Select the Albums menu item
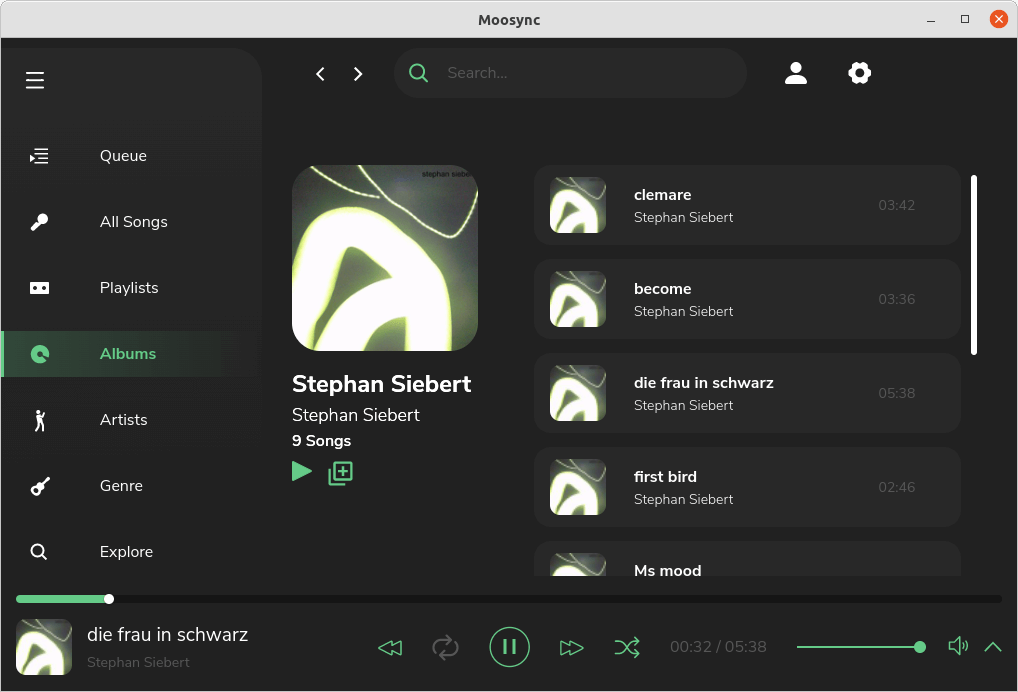1018x692 pixels. pos(132,354)
